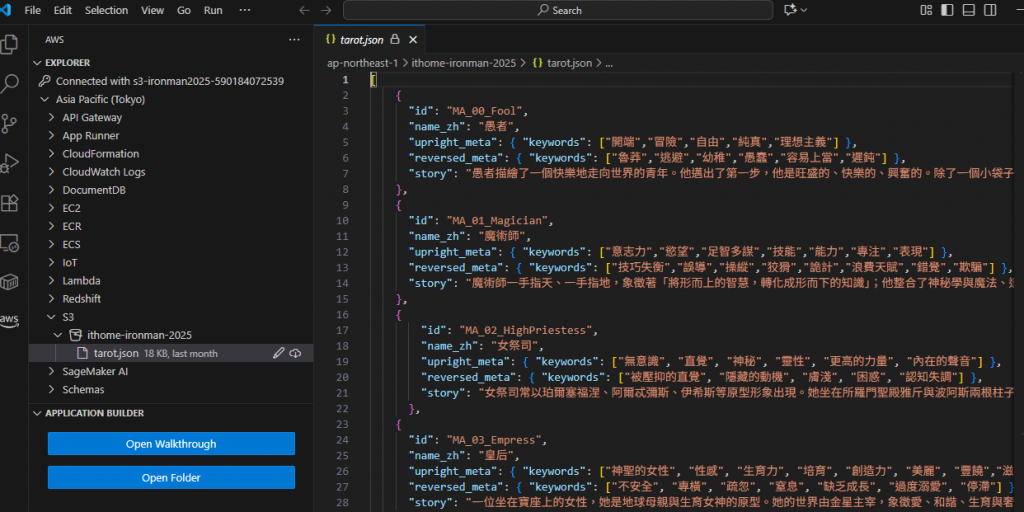Open the Selection menu
The width and height of the screenshot is (1024, 512).
tap(106, 10)
